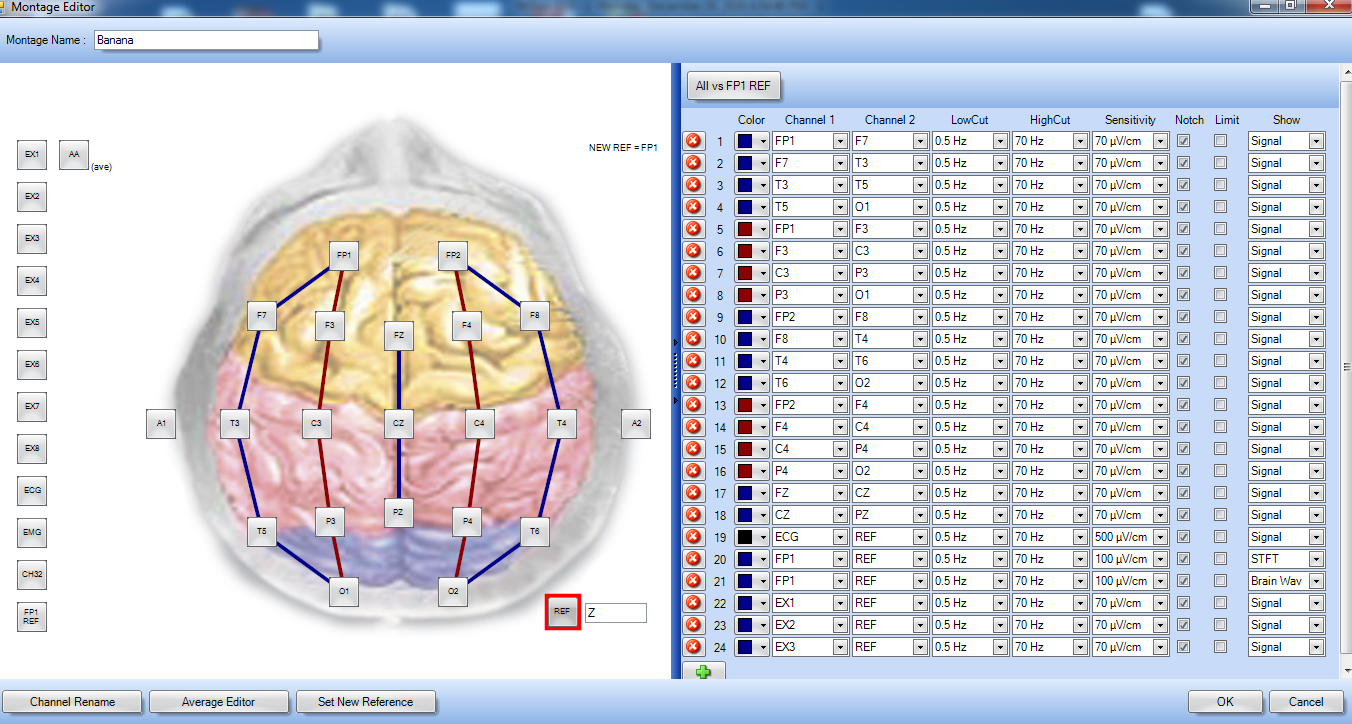Screen dimensions: 1352x724
Task: Edit the Montage Name field
Action: point(207,41)
